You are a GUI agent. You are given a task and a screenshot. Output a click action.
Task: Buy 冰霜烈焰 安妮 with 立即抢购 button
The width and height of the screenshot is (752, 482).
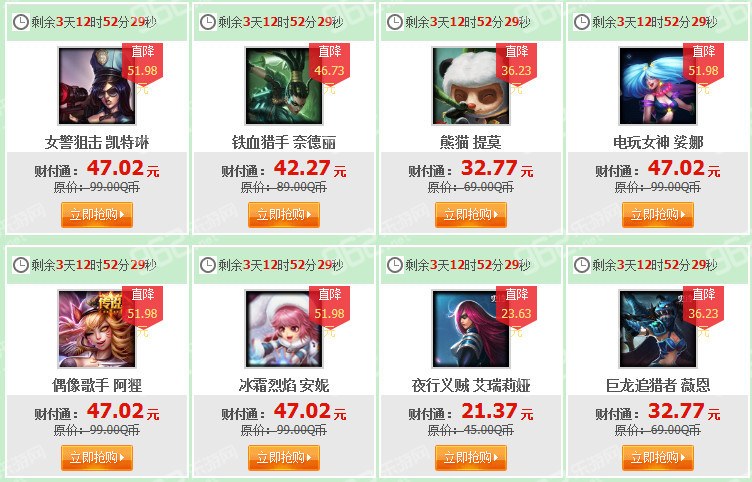(284, 458)
